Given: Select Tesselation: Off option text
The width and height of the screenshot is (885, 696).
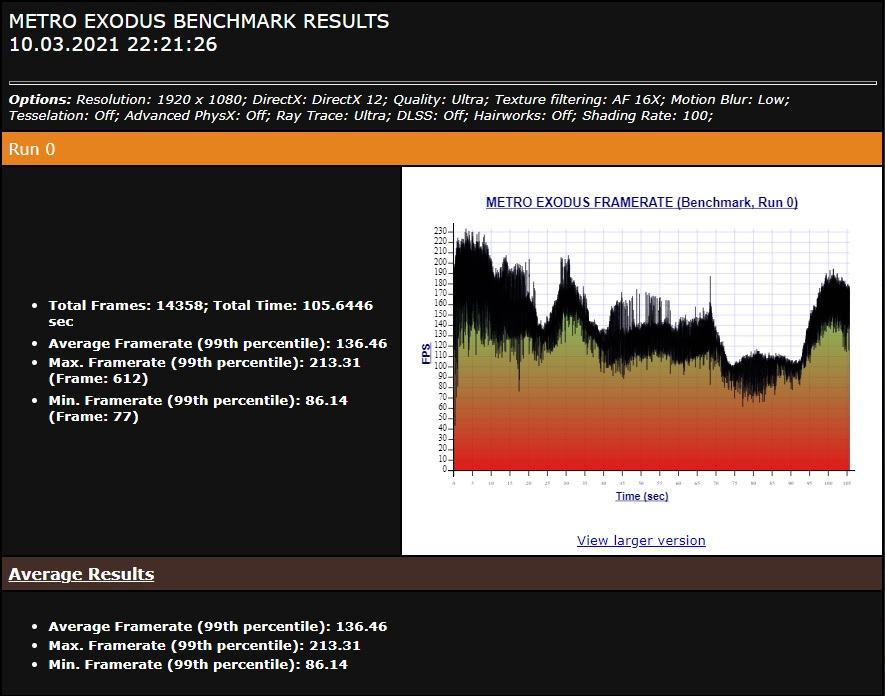Looking at the screenshot, I should (64, 116).
